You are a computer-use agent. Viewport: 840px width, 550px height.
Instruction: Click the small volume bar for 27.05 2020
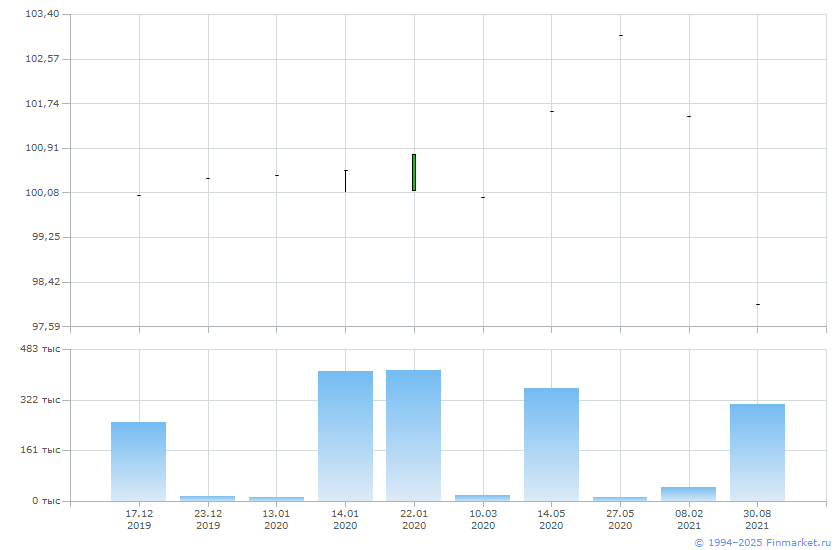click(620, 499)
